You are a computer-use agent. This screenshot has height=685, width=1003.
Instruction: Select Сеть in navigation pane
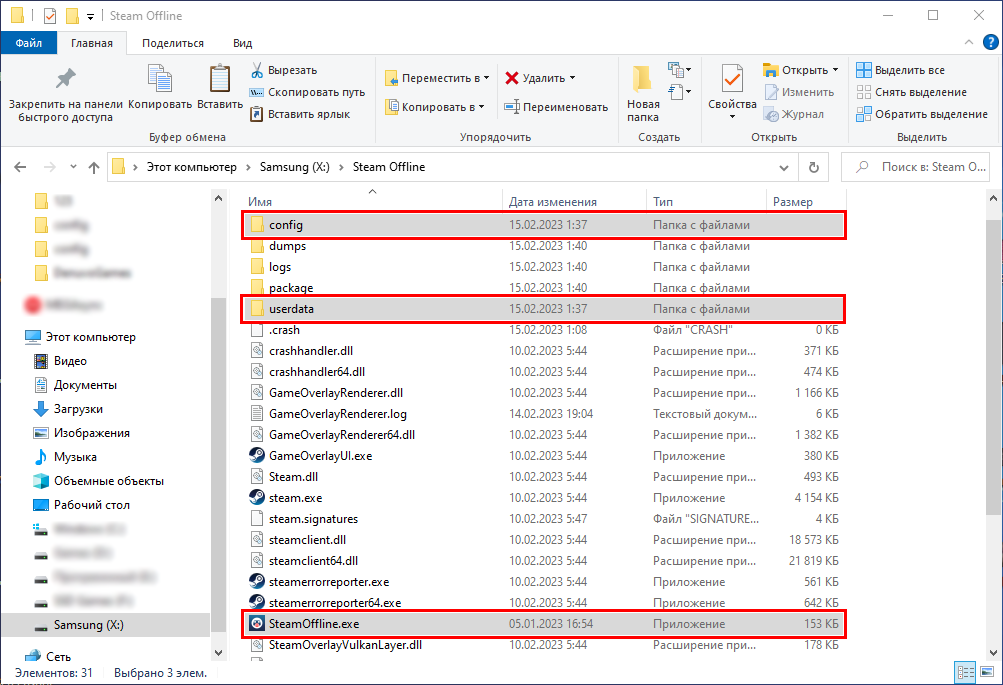click(48, 656)
